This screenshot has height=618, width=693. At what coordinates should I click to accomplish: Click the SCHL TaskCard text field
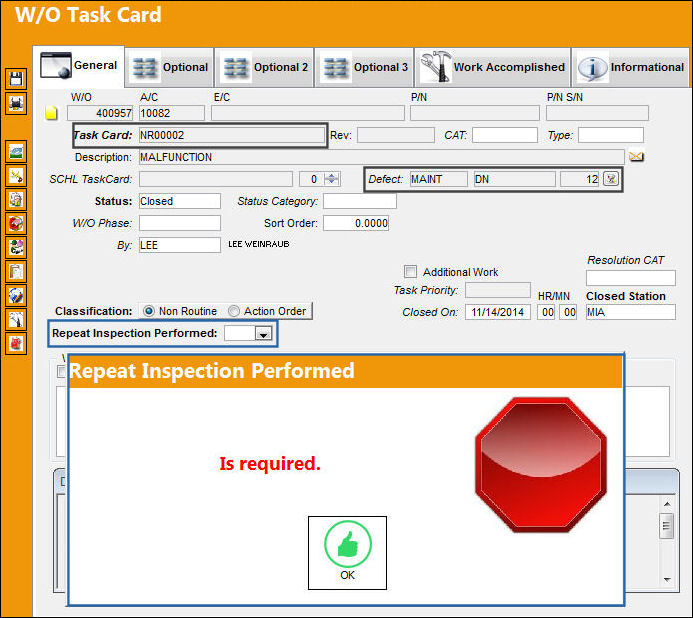click(216, 179)
